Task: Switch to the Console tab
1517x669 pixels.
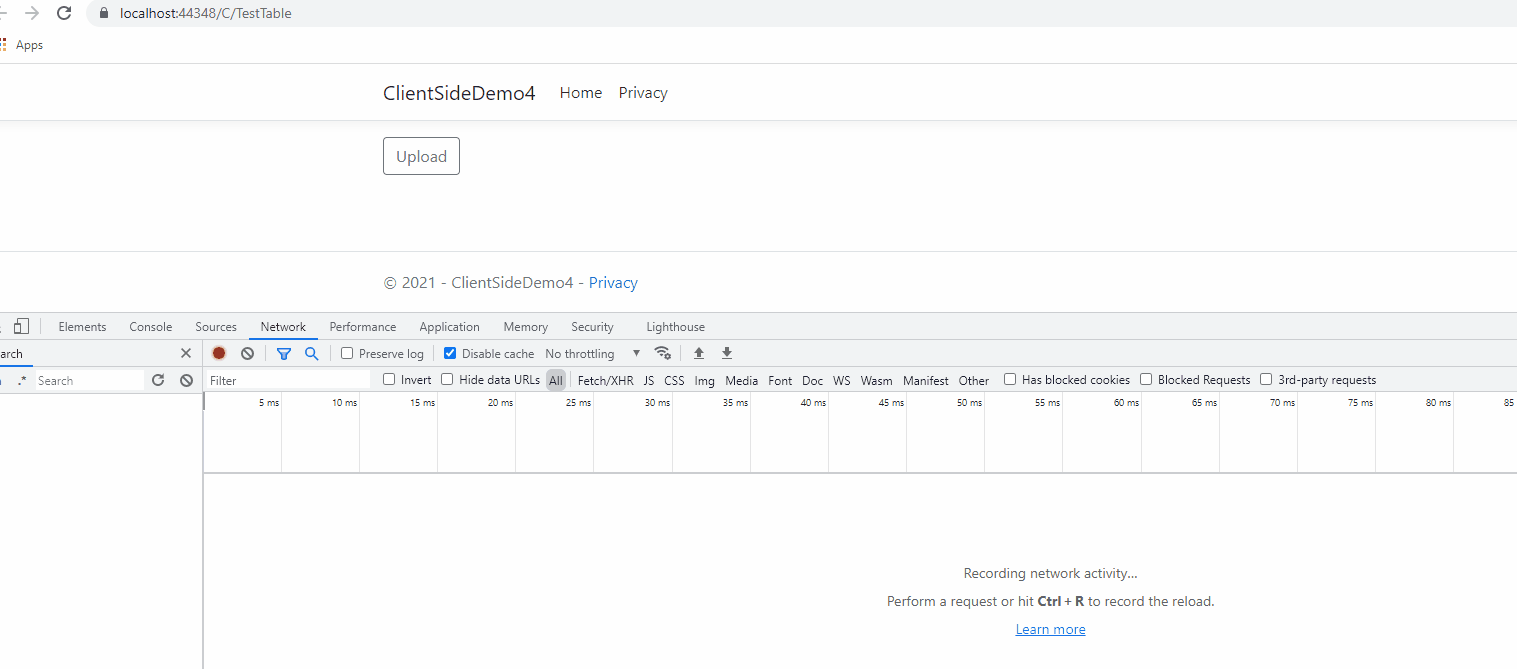Action: click(150, 326)
